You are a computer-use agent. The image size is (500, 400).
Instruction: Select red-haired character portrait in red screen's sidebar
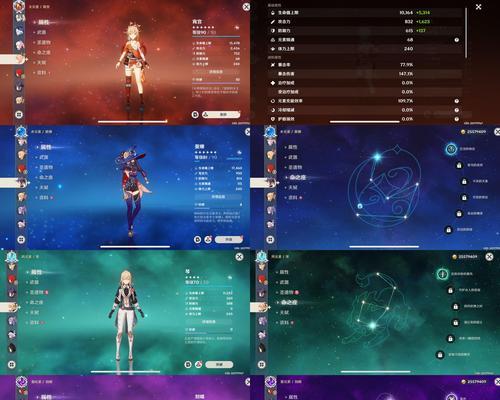click(x=20, y=73)
